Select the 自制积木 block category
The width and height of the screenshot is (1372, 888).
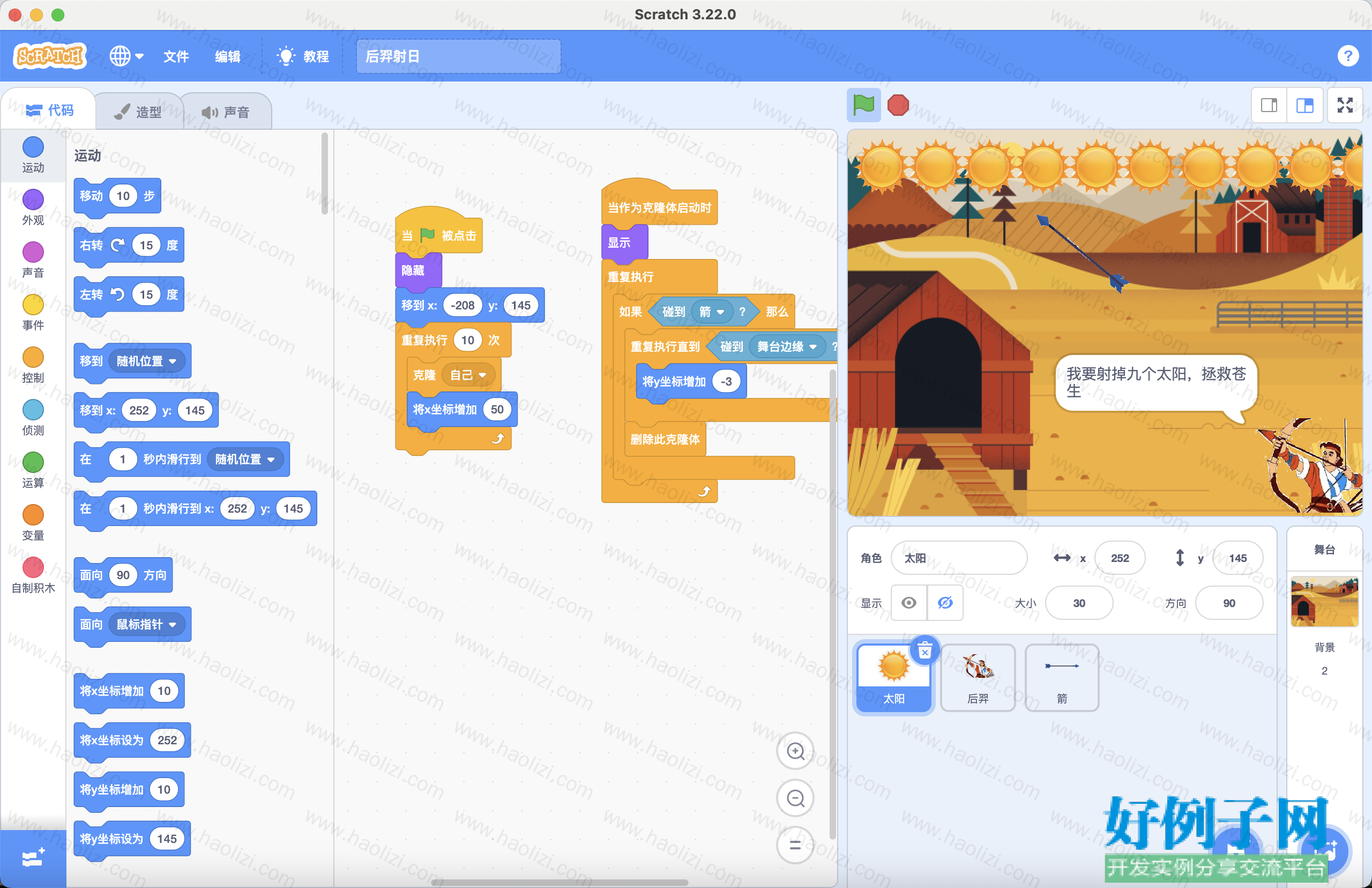coord(33,575)
